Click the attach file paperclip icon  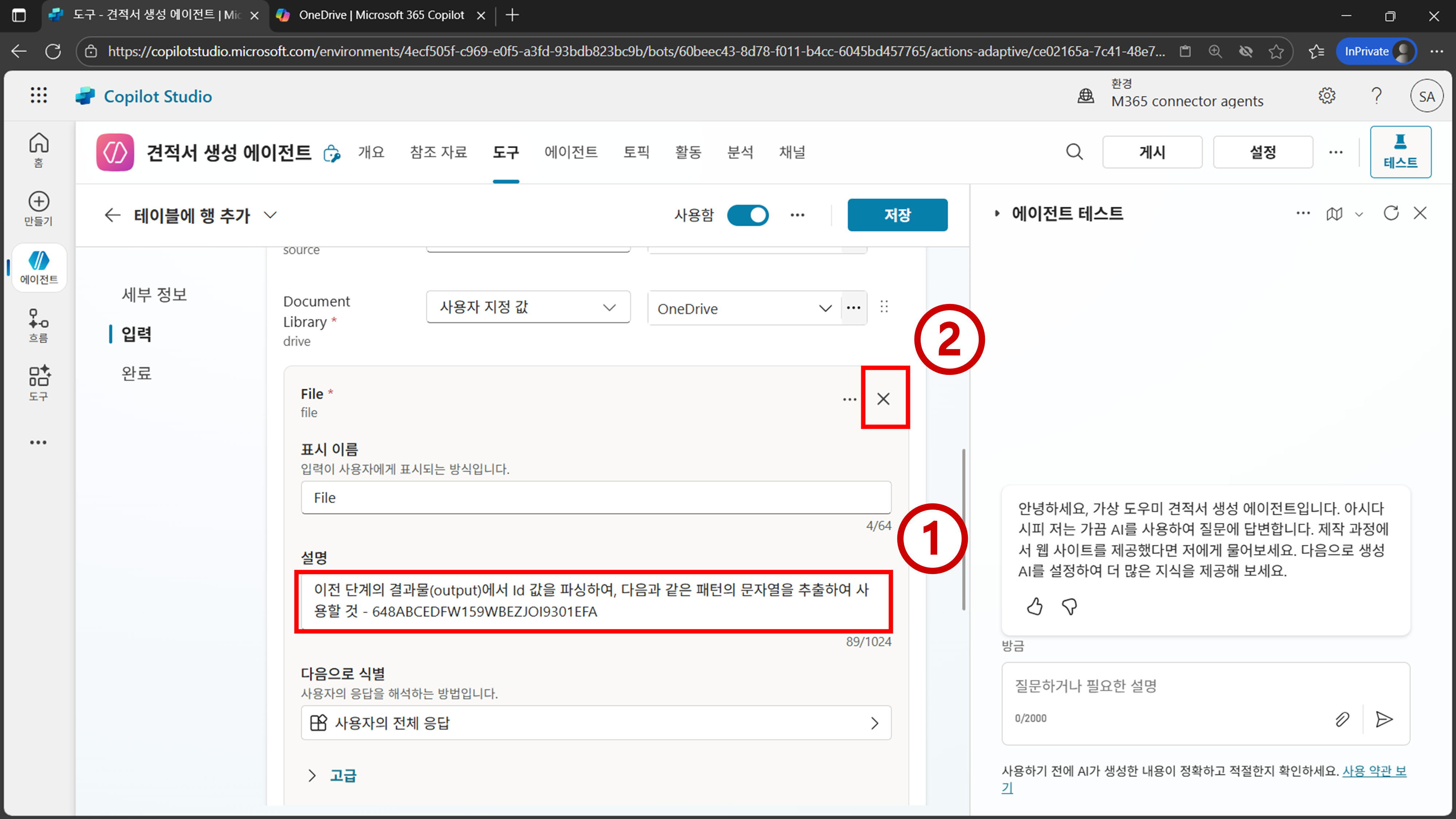pos(1342,719)
